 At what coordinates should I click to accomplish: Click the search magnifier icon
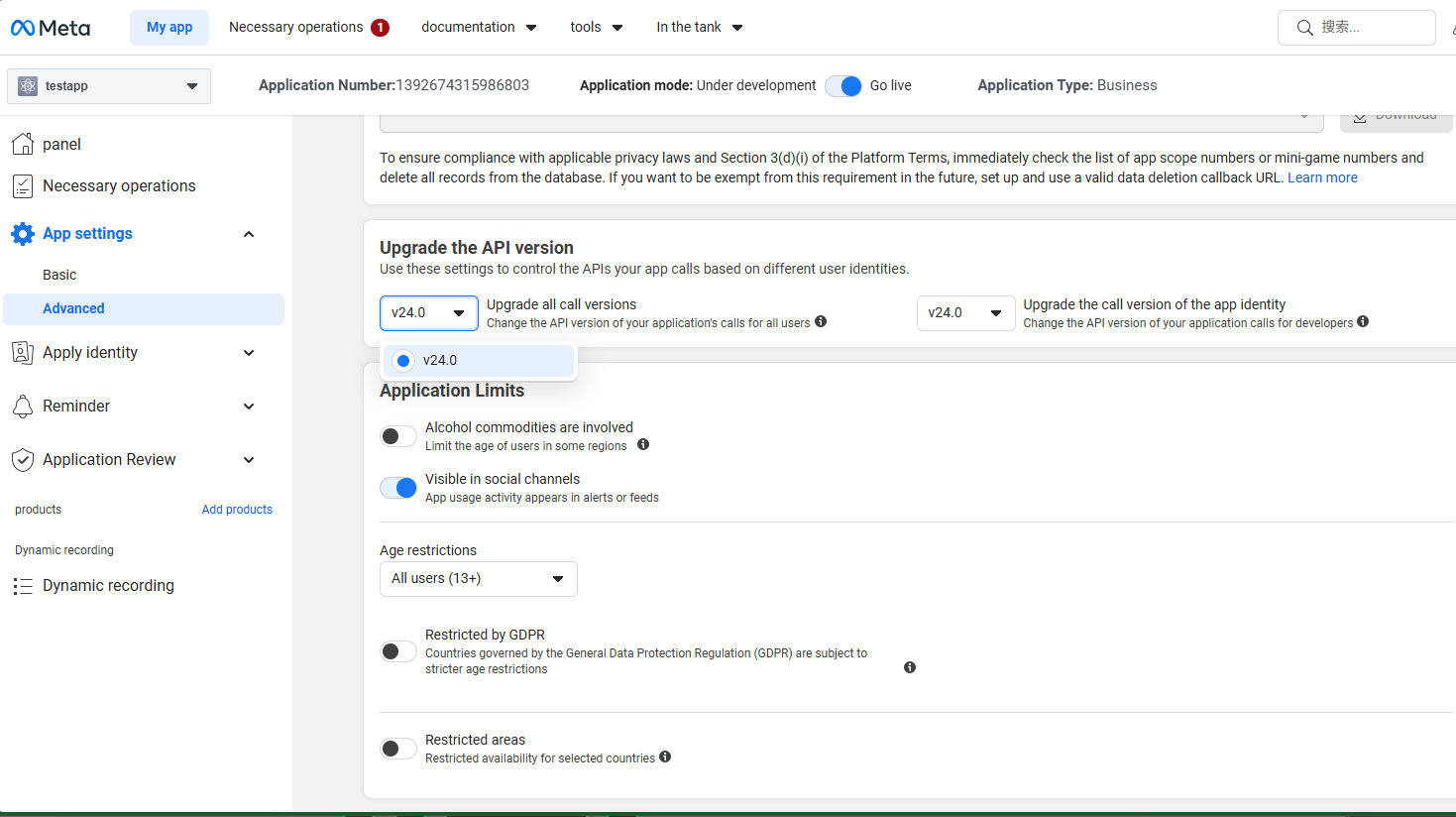[x=1305, y=28]
